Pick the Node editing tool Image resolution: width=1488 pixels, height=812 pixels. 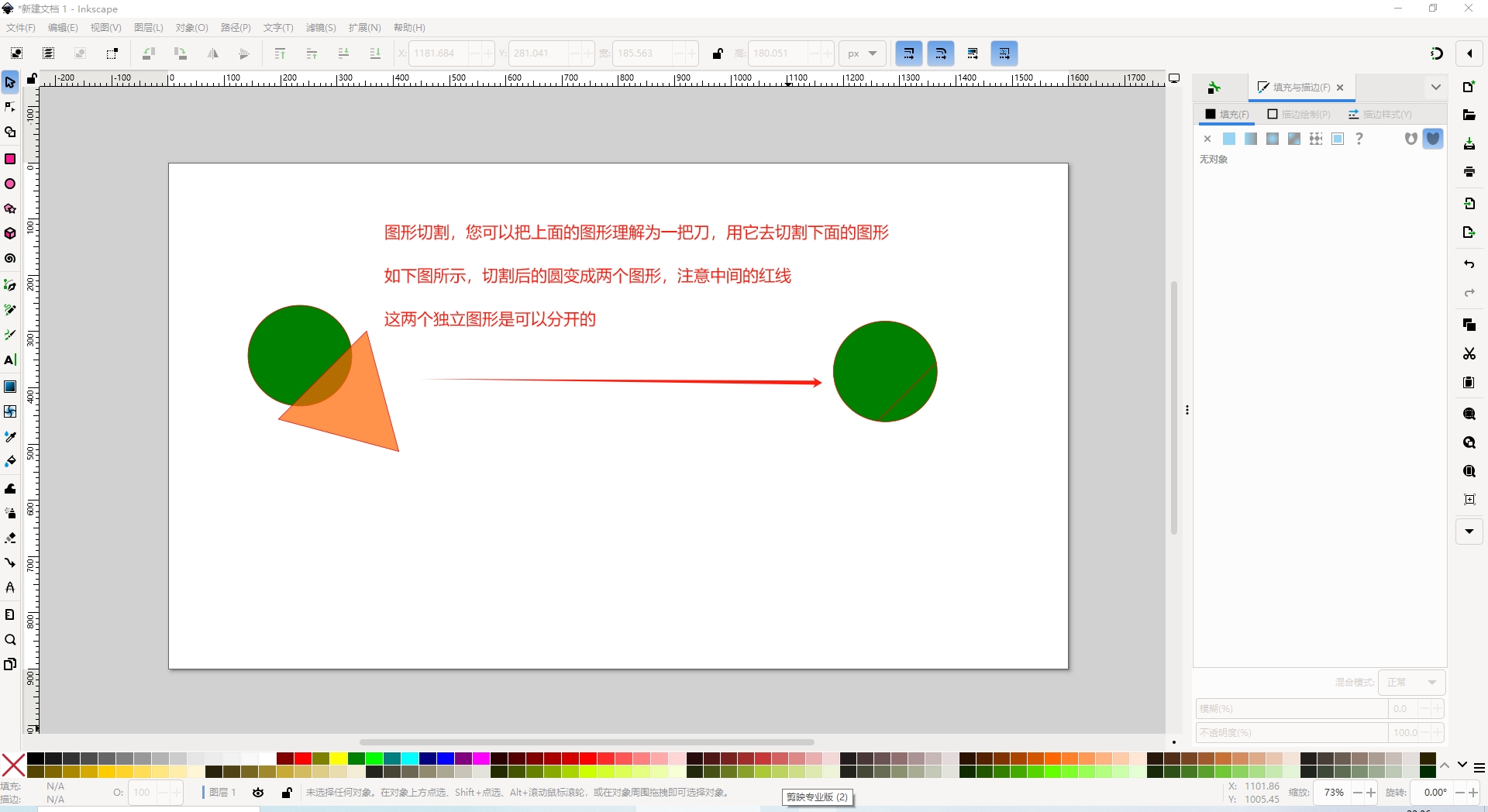10,107
